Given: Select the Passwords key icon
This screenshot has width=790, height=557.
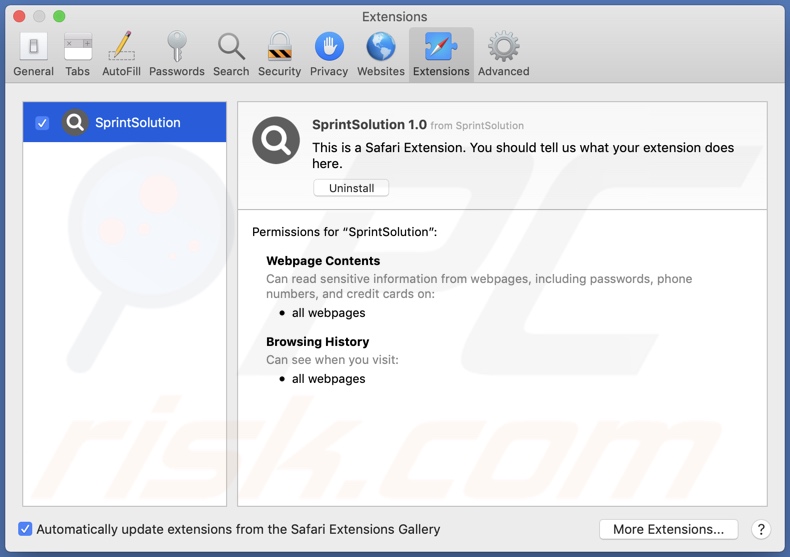Looking at the screenshot, I should point(176,54).
